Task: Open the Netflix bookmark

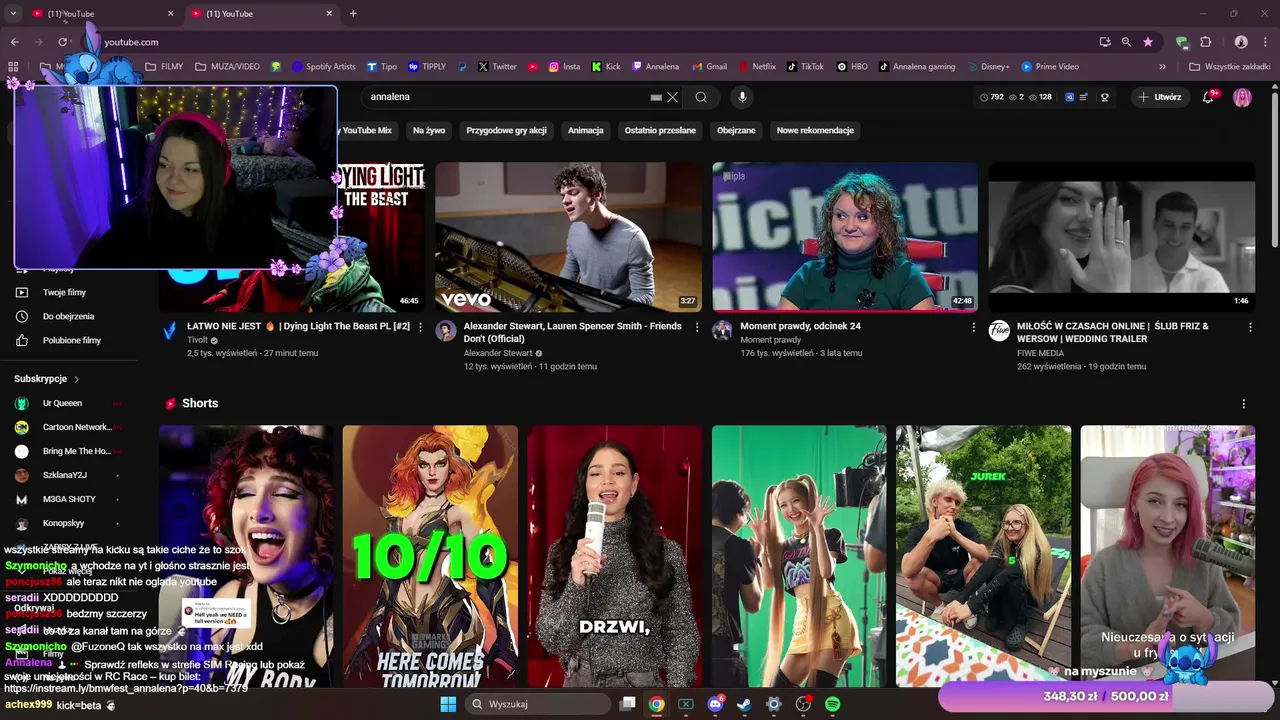Action: click(757, 67)
